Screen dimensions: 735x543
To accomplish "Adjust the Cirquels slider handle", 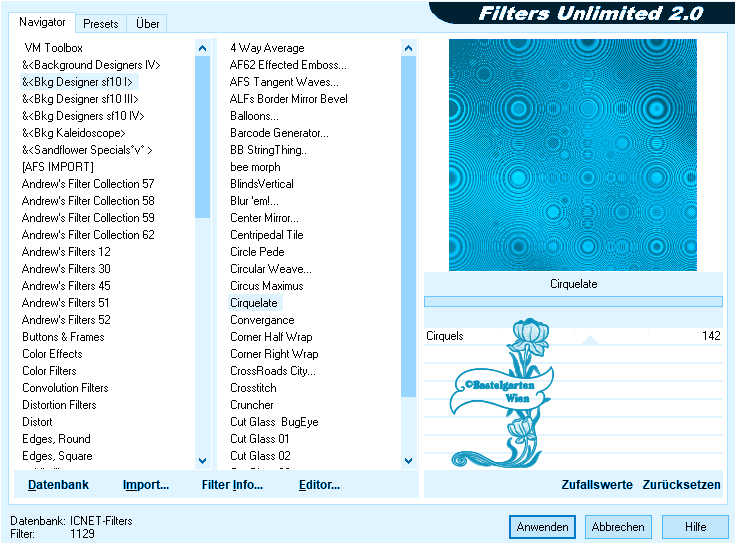I will (x=591, y=340).
